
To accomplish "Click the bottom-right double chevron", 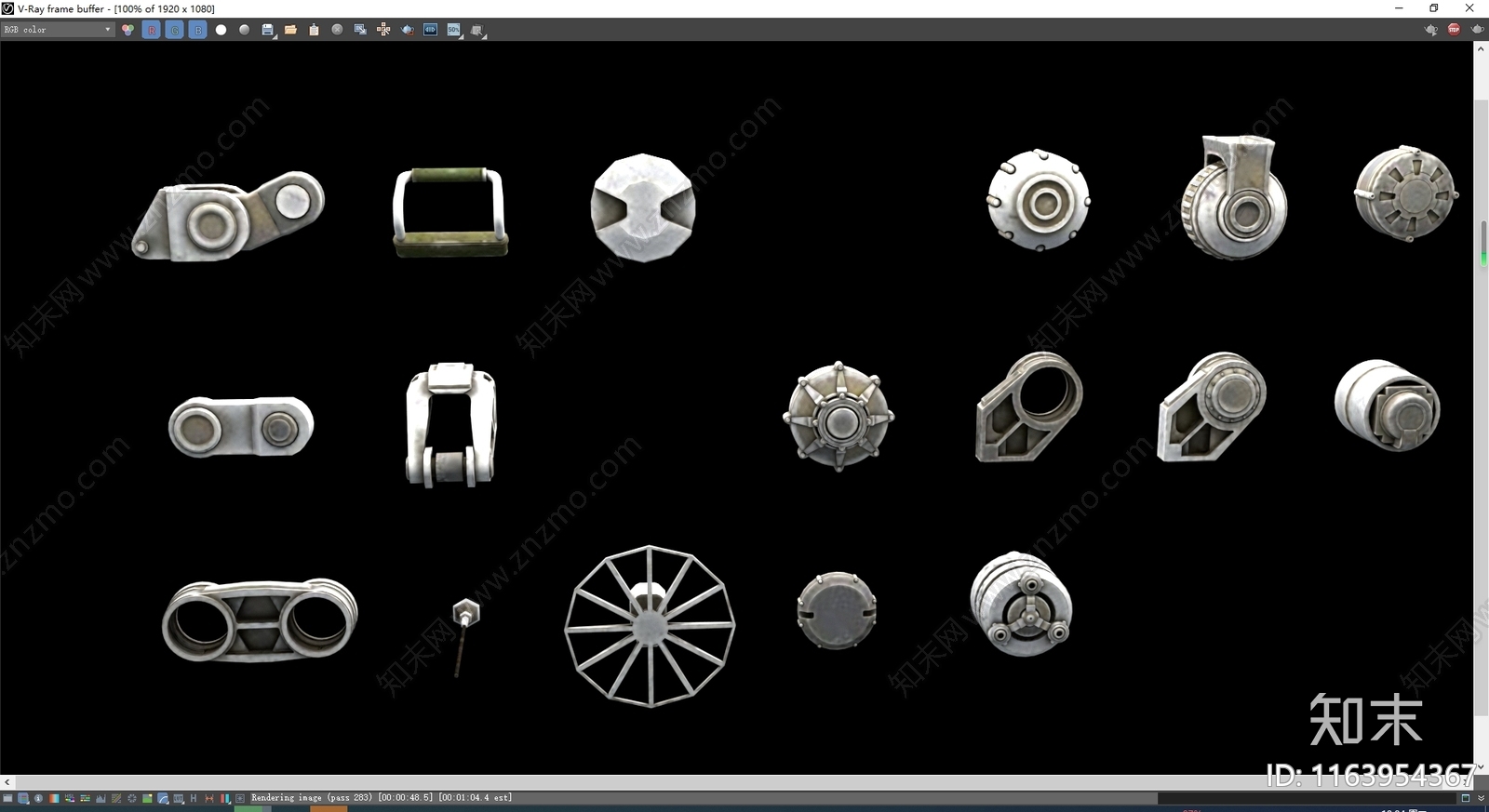I will 1481,798.
